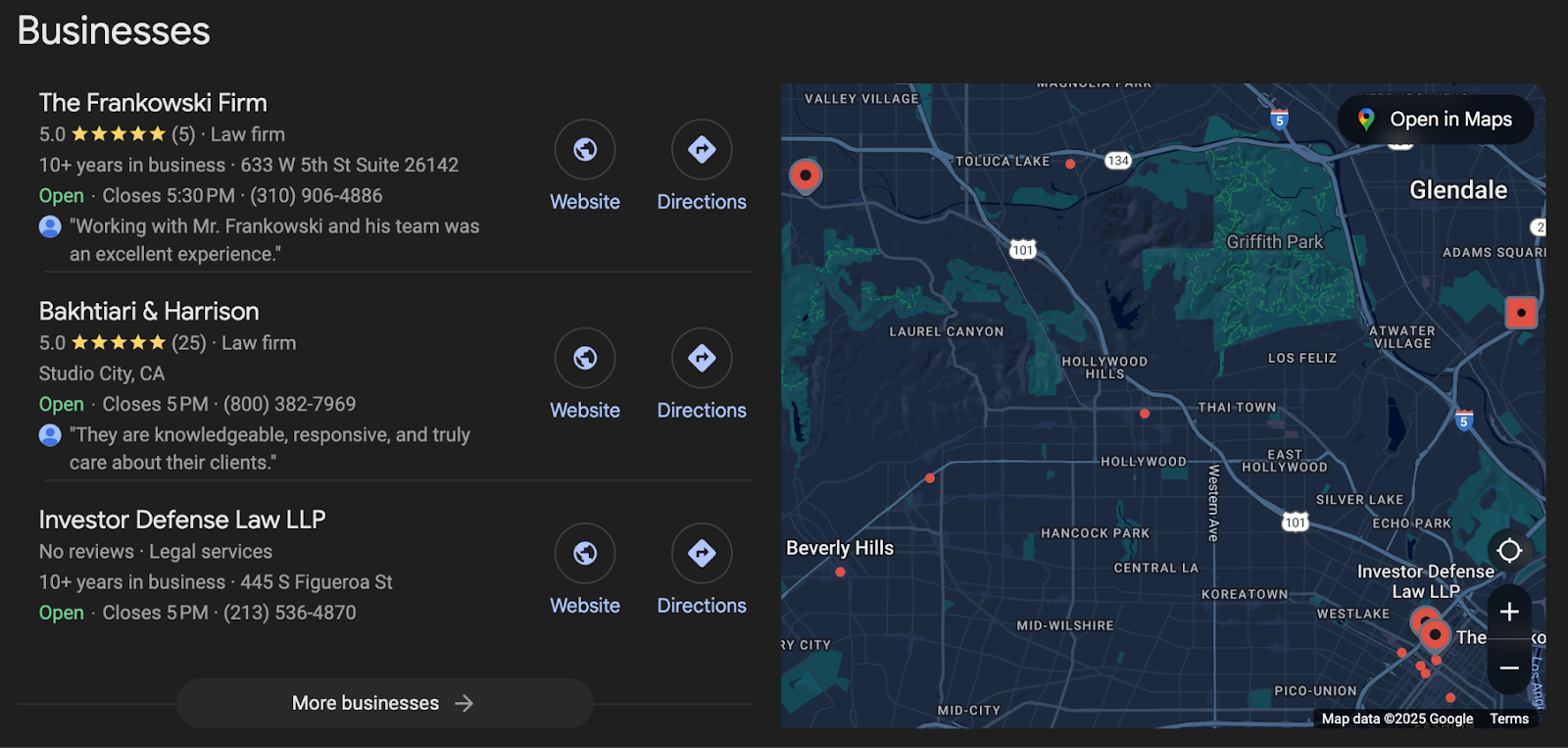The width and height of the screenshot is (1568, 748).
Task: Open Investor Defense Law LLP website icon
Action: [585, 554]
